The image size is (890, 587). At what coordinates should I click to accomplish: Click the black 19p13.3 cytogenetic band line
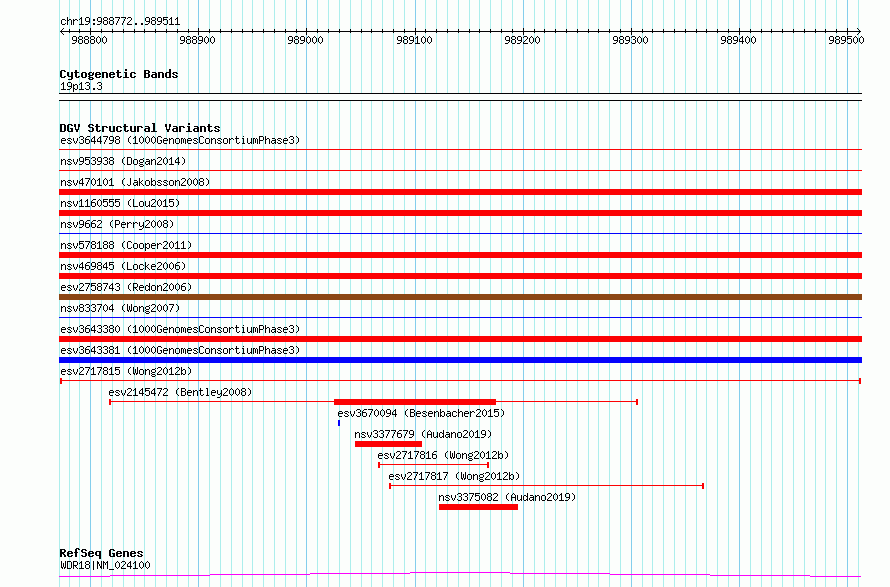pos(460,97)
